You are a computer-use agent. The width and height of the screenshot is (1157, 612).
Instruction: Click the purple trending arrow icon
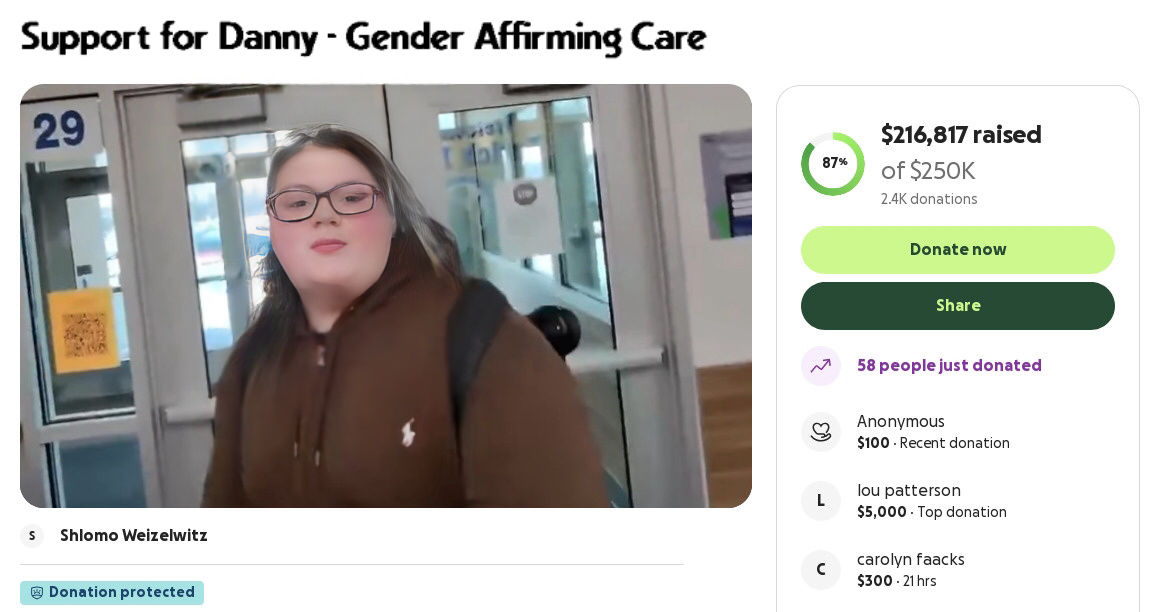pos(821,365)
